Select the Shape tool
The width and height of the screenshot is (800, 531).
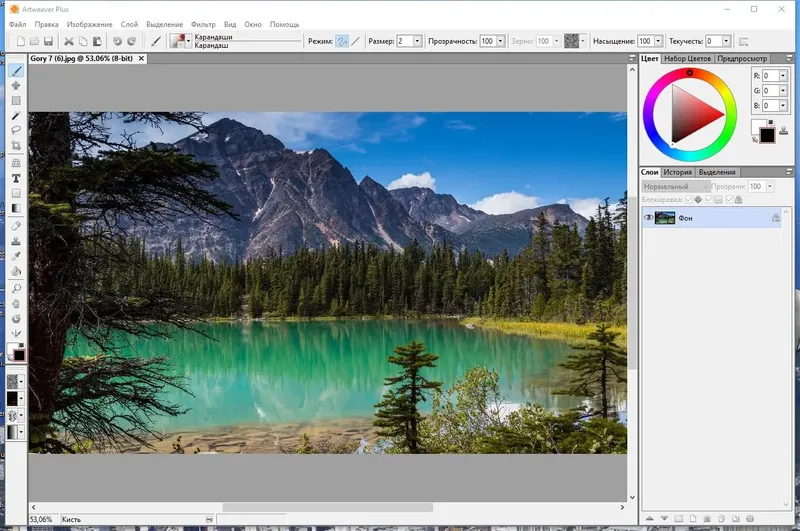click(x=16, y=193)
